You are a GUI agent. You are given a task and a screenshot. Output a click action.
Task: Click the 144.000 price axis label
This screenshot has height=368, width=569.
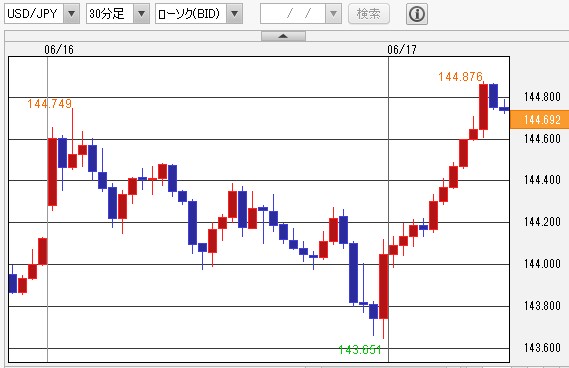pyautogui.click(x=542, y=264)
